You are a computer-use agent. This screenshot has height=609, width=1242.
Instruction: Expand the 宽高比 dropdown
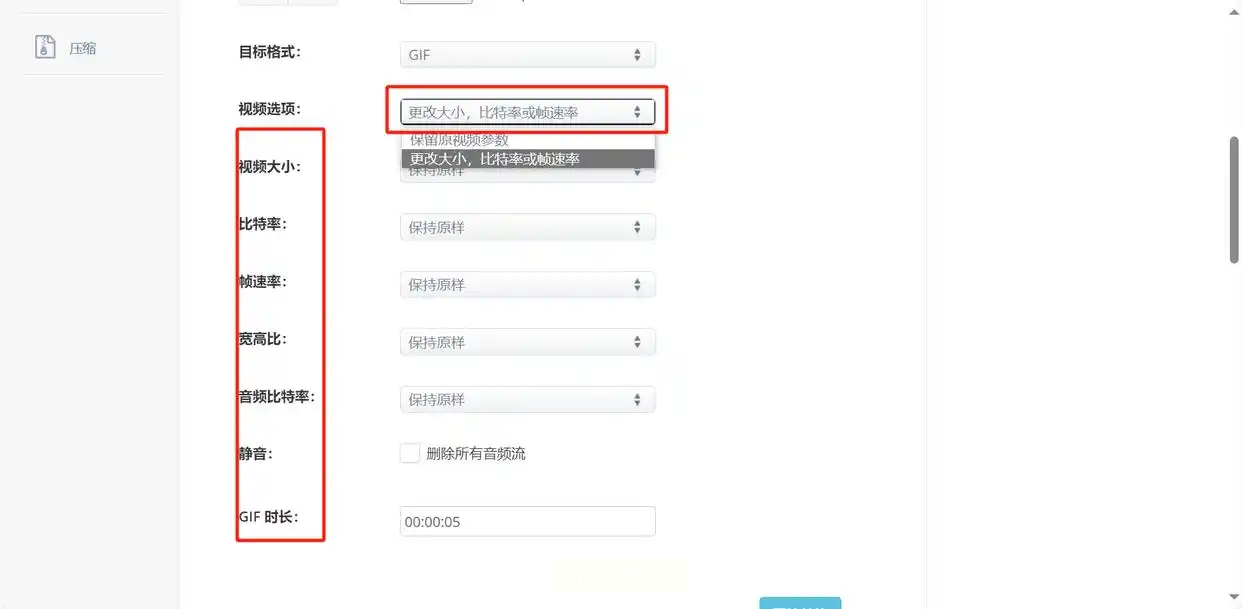(527, 342)
